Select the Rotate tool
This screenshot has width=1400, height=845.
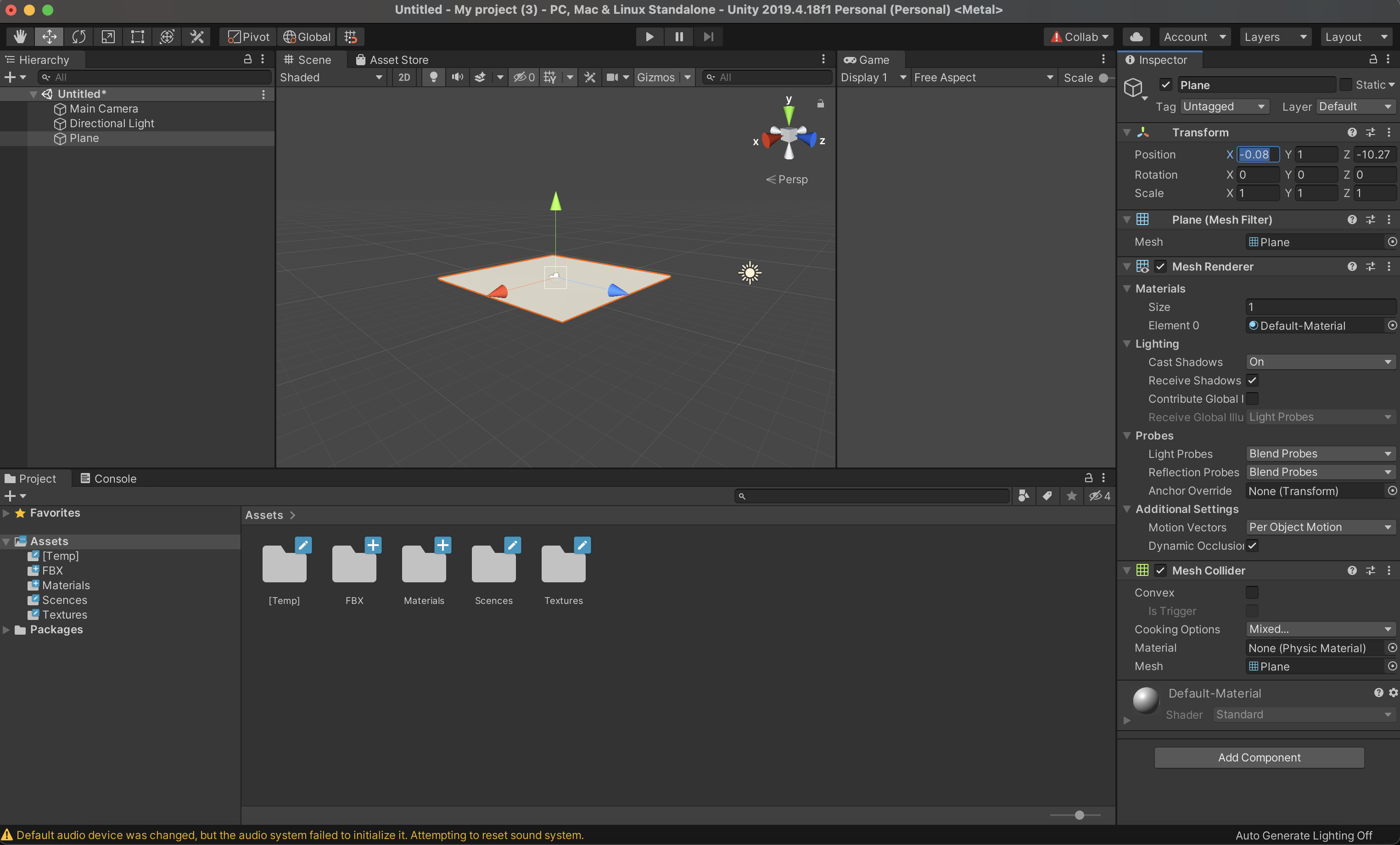[79, 37]
